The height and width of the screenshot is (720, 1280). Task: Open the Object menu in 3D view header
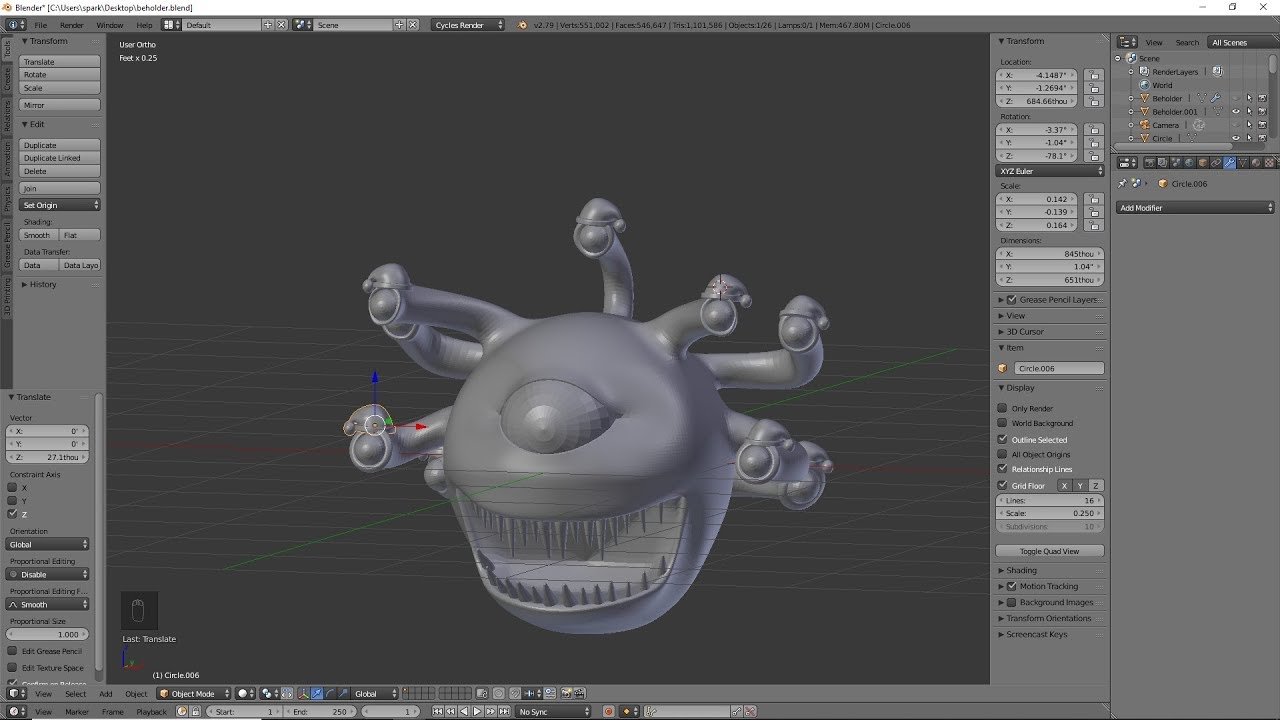coord(136,693)
